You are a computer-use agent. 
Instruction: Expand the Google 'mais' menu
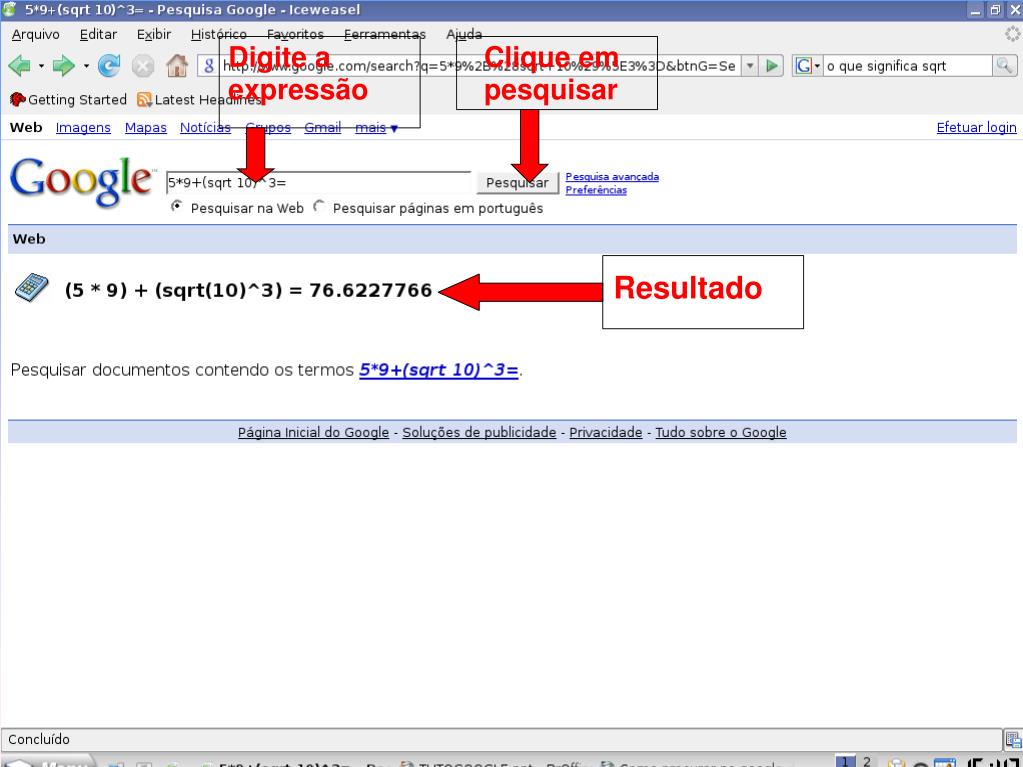tap(376, 128)
